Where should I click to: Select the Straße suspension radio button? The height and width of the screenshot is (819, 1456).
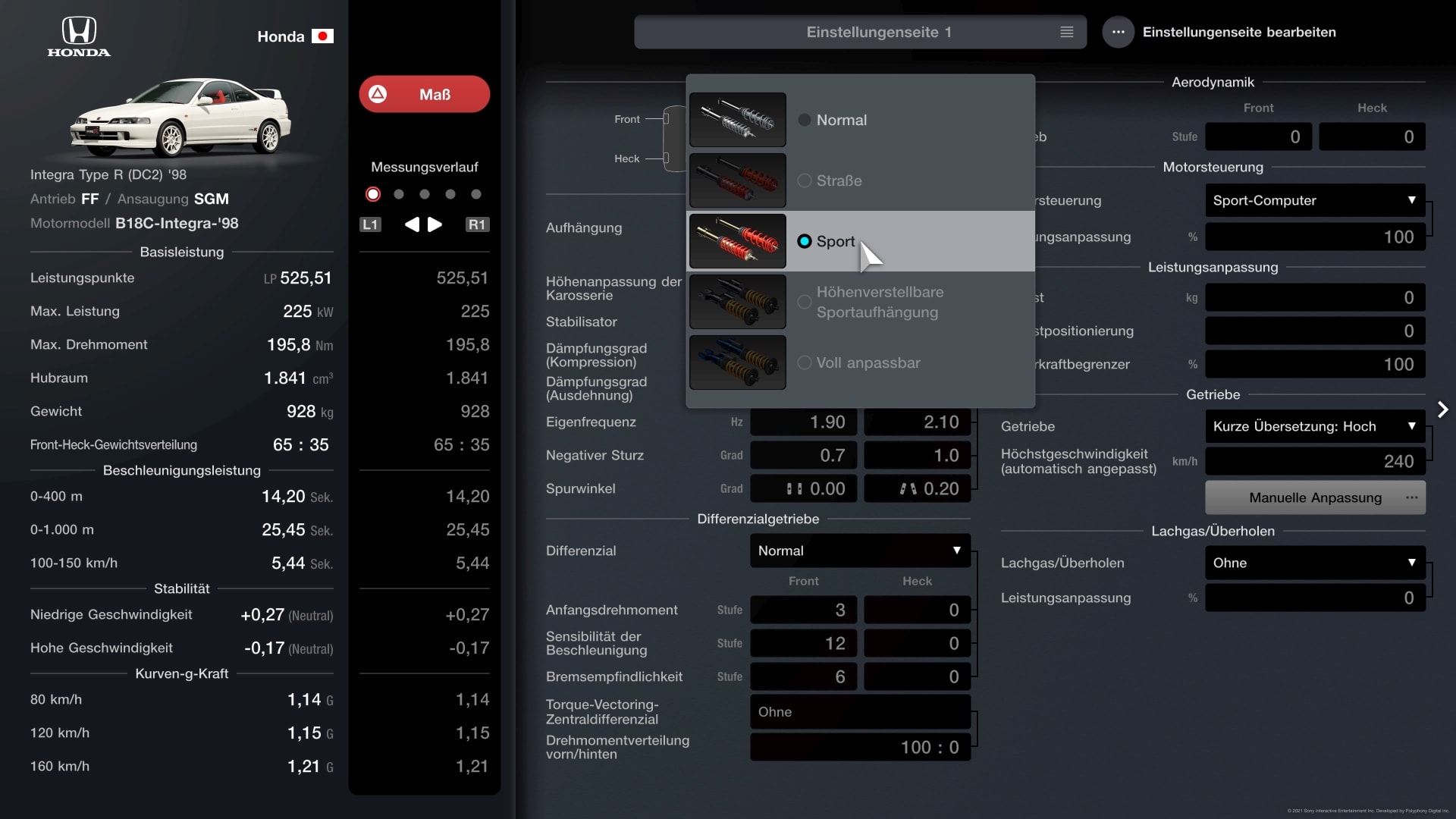coord(805,180)
